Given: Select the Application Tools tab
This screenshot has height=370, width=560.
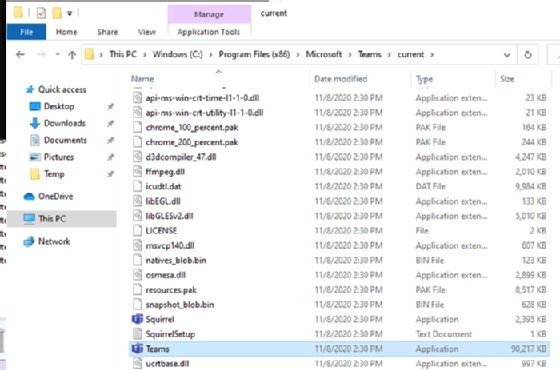Looking at the screenshot, I should 209,32.
